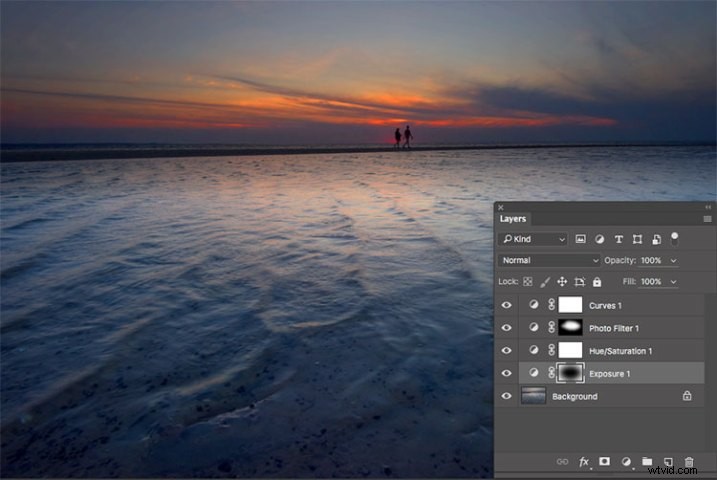Hide the Exposure 1 layer
This screenshot has width=717, height=480.
click(x=506, y=373)
